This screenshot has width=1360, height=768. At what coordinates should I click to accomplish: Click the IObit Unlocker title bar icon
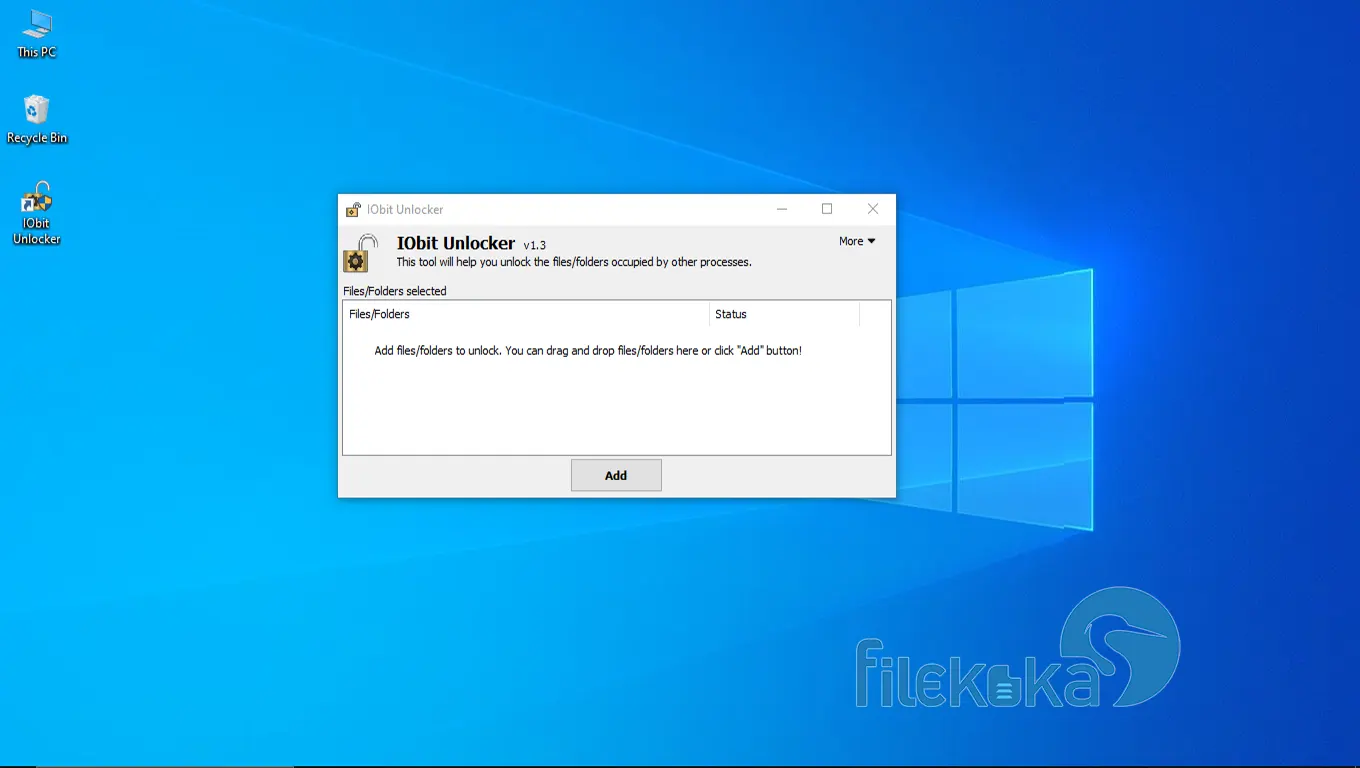point(353,210)
